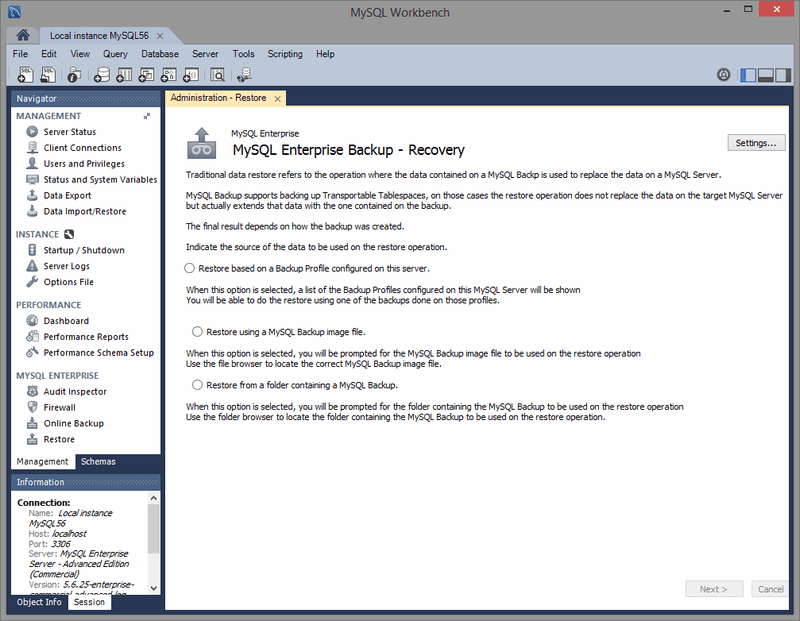Create a new SQL tab icon

pyautogui.click(x=25, y=75)
